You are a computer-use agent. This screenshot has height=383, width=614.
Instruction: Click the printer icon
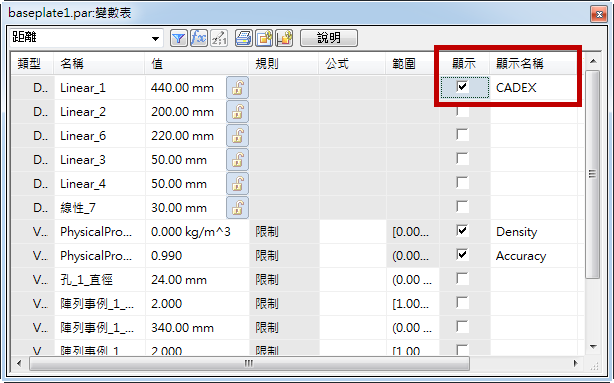pos(244,38)
